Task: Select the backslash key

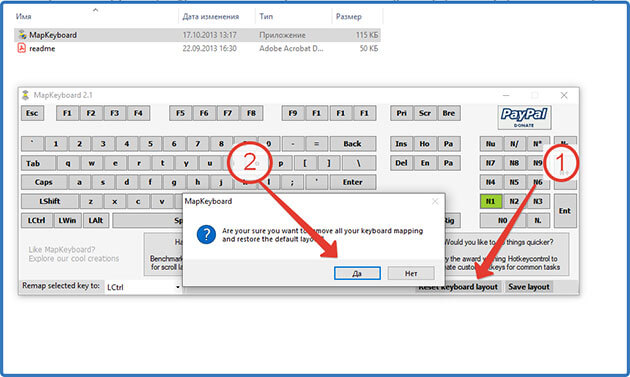Action: coord(359,163)
